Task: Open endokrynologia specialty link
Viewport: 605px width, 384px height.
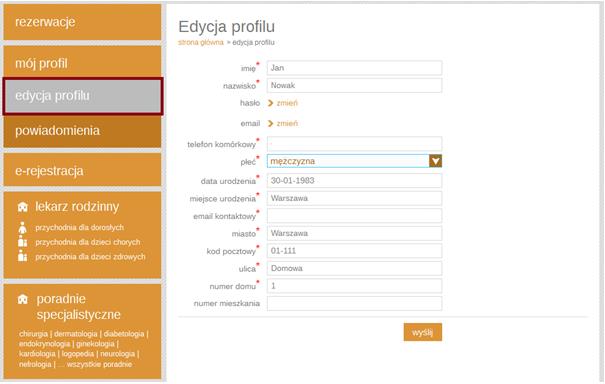Action: 45,344
